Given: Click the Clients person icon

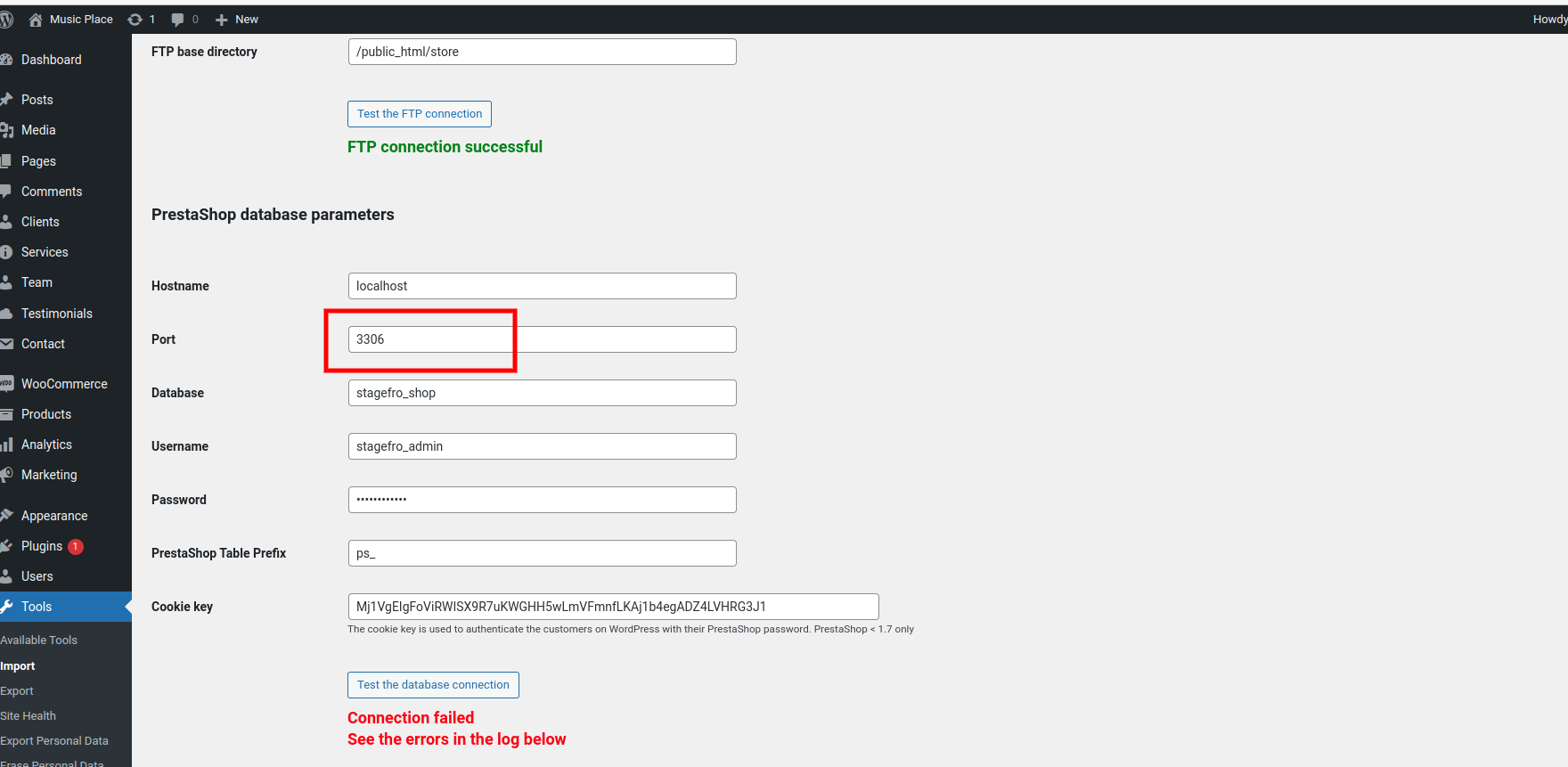Looking at the screenshot, I should (x=6, y=222).
